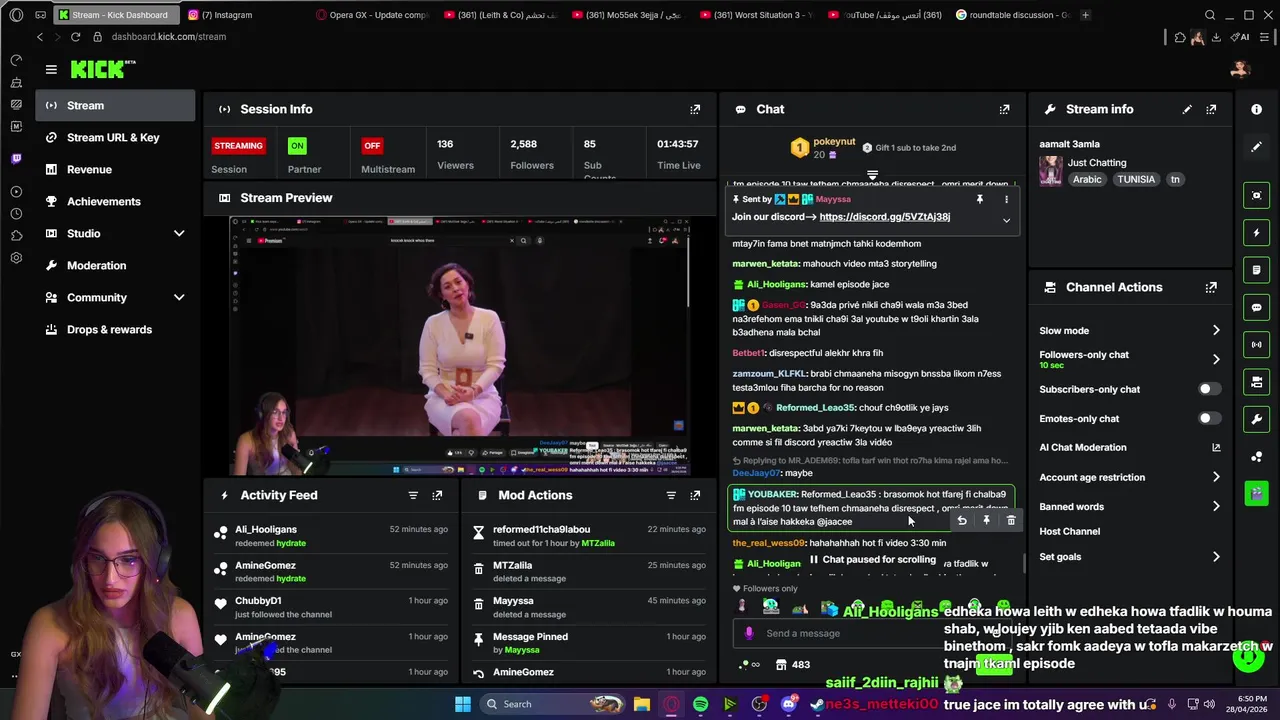
Task: Open Drops & rewards sidebar item
Action: 115,329
